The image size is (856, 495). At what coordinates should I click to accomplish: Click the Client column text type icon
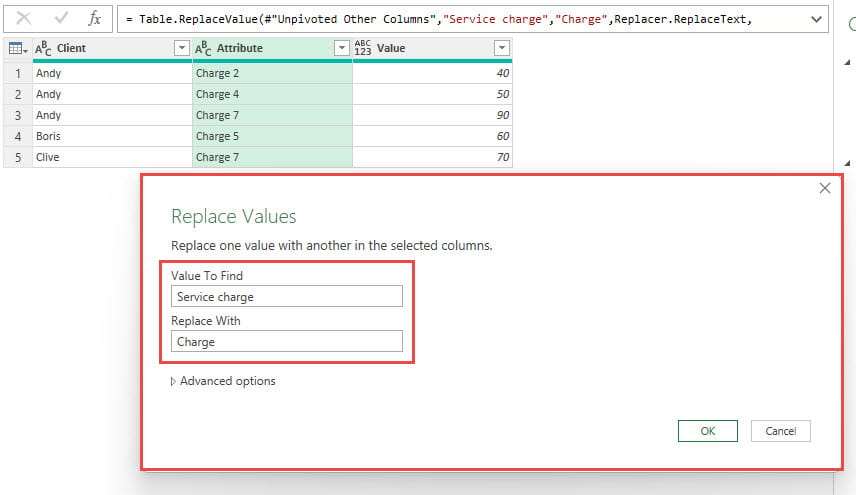pyautogui.click(x=44, y=48)
